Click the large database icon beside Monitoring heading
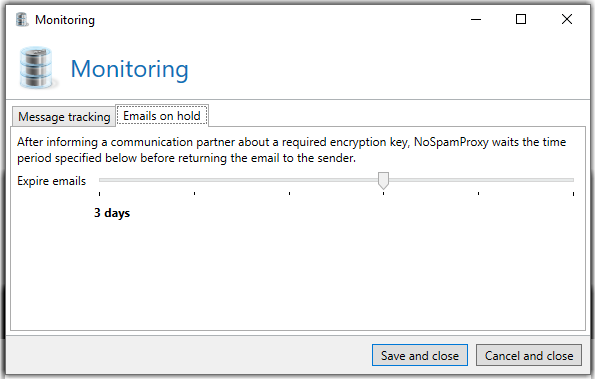The image size is (596, 380). (37, 68)
